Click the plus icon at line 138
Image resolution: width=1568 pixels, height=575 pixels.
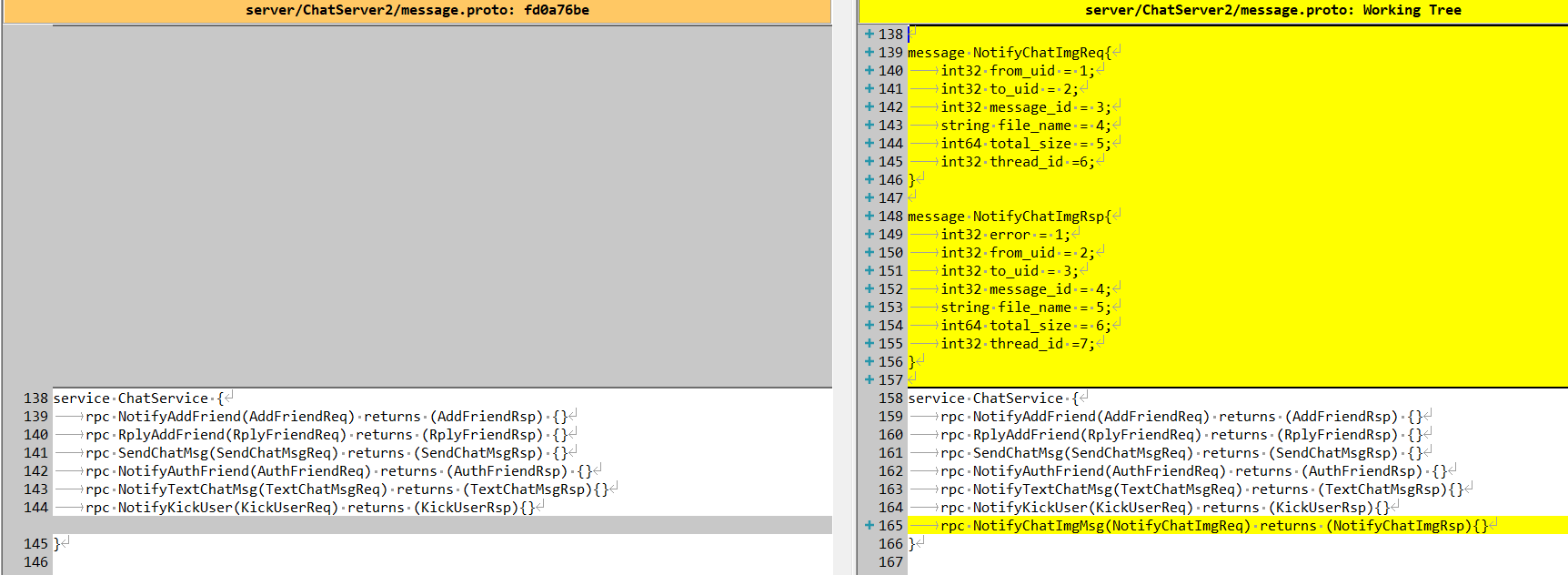click(x=869, y=35)
